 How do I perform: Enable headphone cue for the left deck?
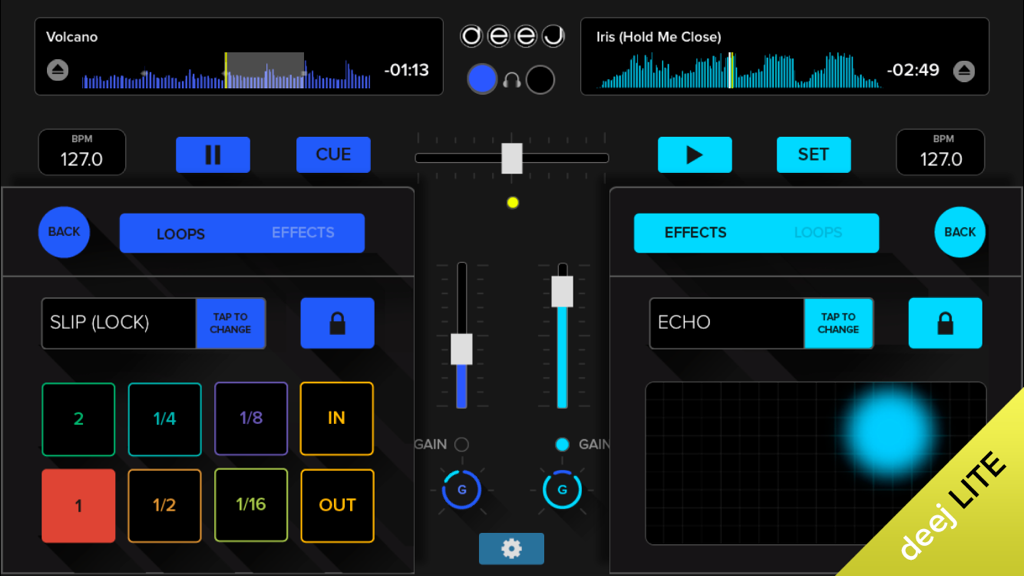coord(481,78)
